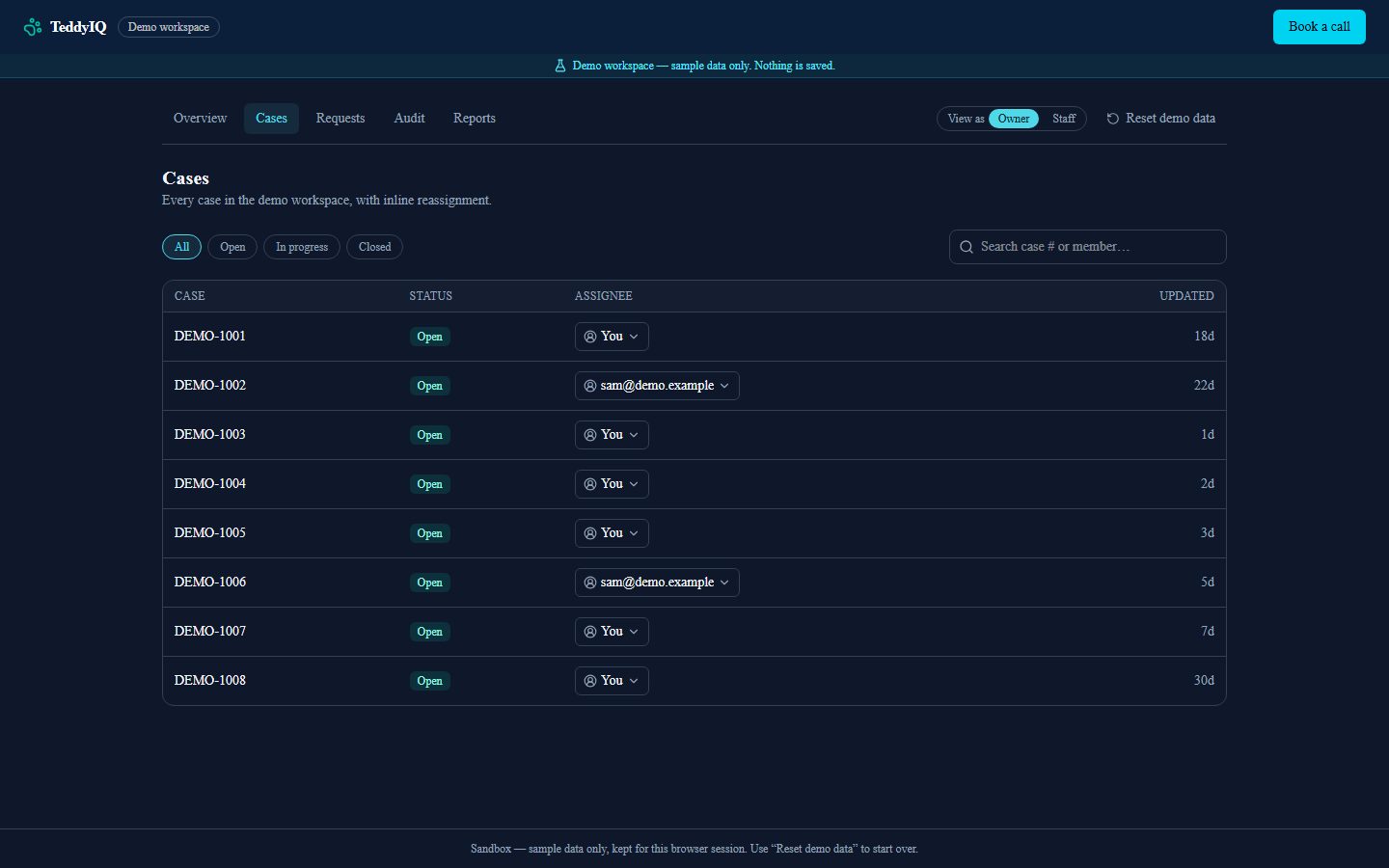Image resolution: width=1389 pixels, height=868 pixels.
Task: Click the 1d updated value
Action: pos(1208,435)
